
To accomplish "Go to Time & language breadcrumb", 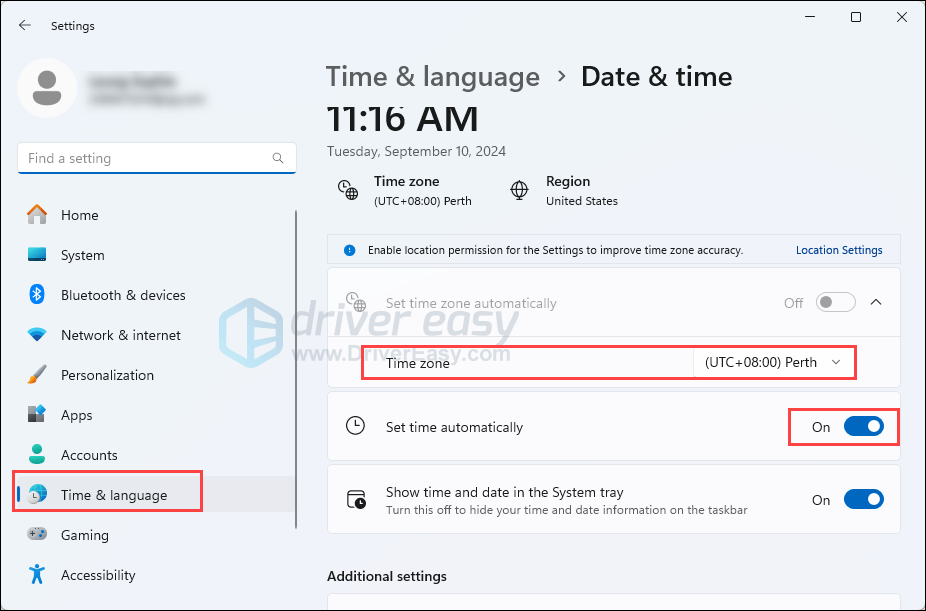I will pos(433,77).
